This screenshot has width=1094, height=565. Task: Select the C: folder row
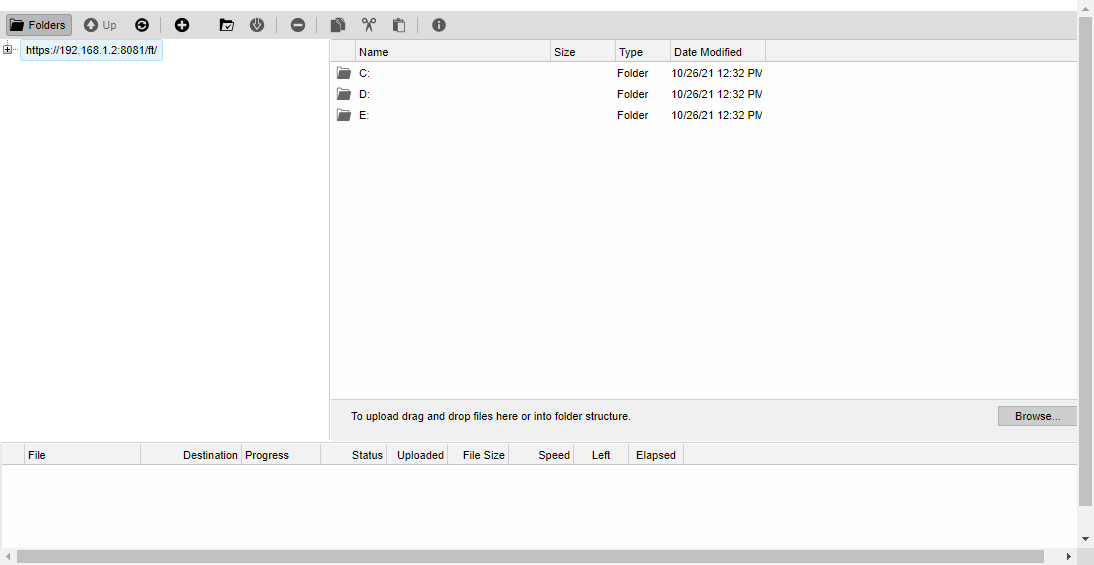(548, 73)
